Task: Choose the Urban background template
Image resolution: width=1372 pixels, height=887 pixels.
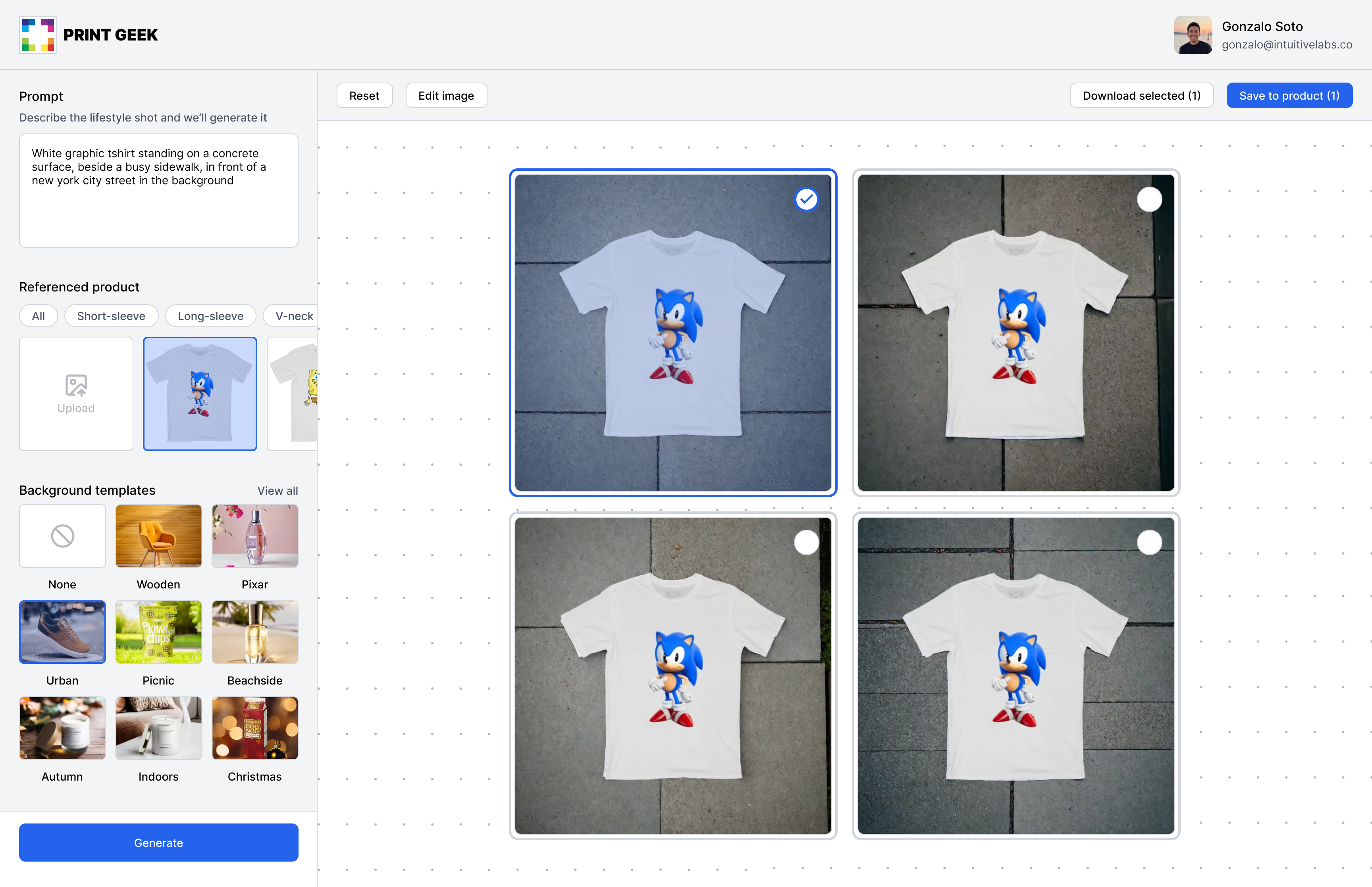Action: click(x=62, y=632)
